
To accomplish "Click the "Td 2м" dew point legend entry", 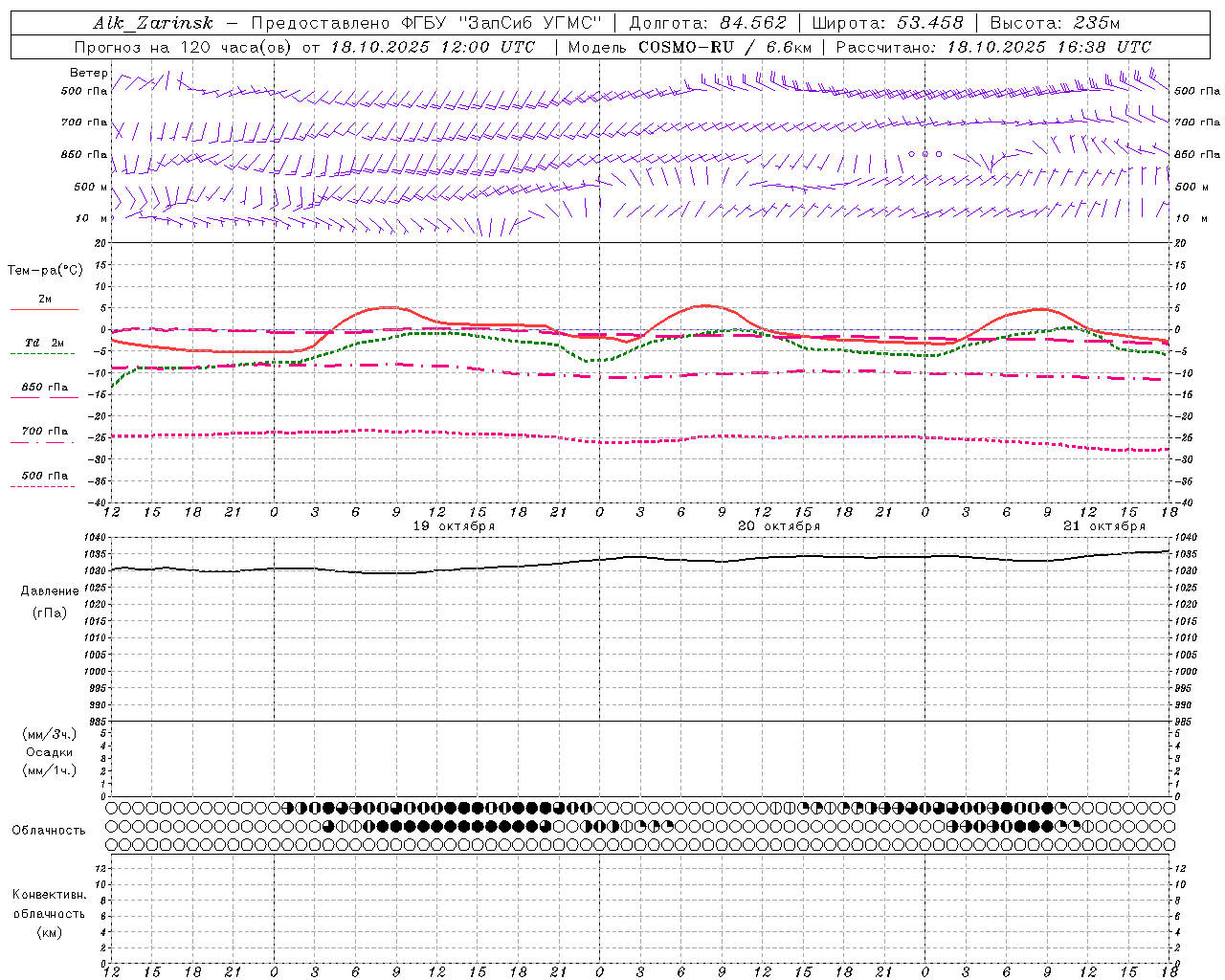I will [45, 343].
